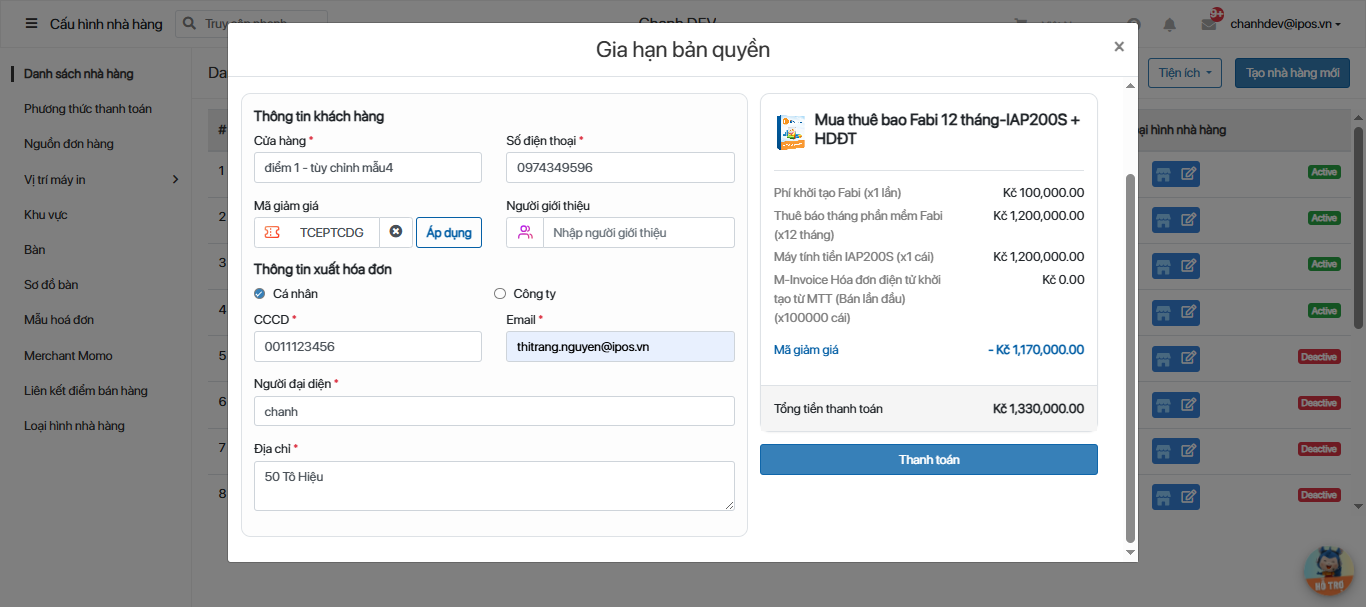Select the Cá nhân radio option
This screenshot has width=1366, height=607.
coord(260,294)
